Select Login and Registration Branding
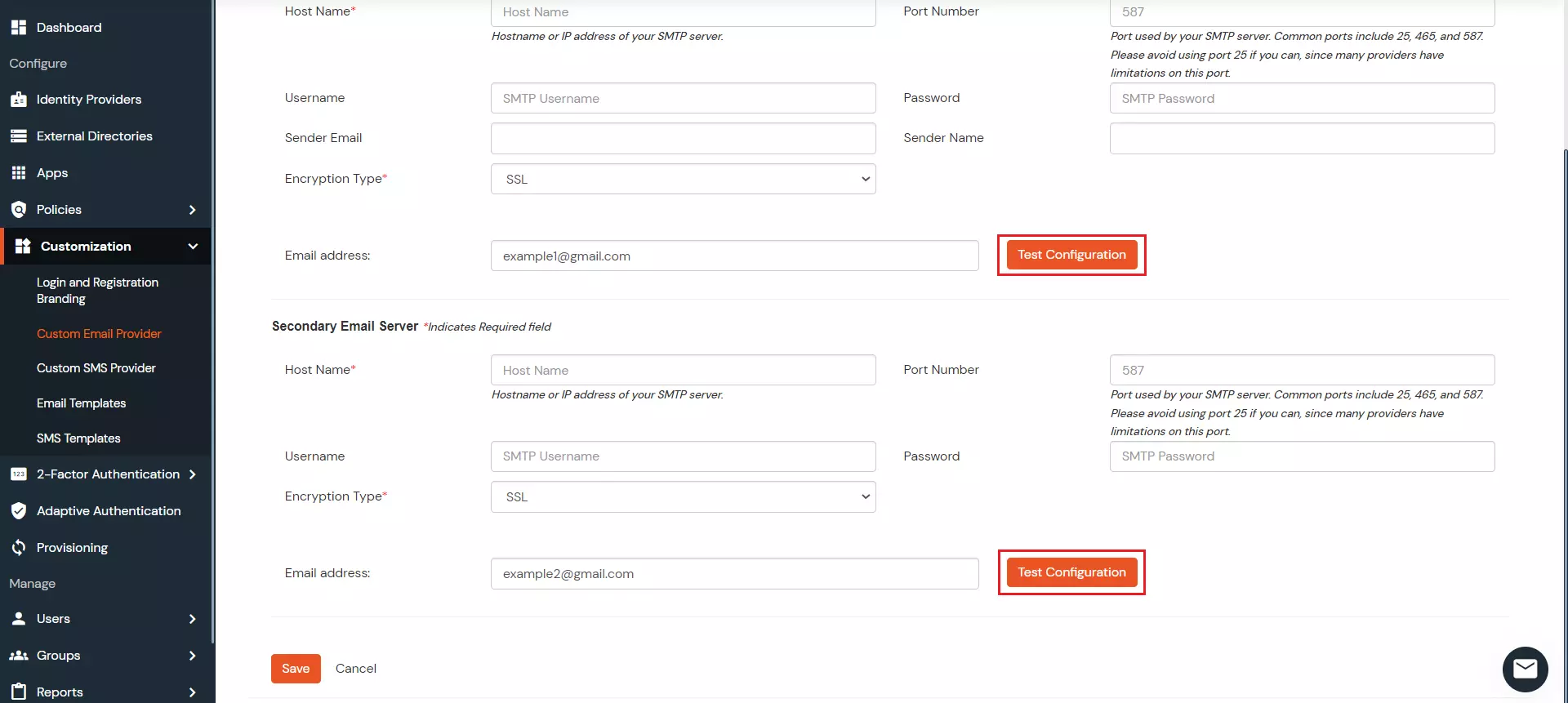The height and width of the screenshot is (703, 1568). click(96, 291)
